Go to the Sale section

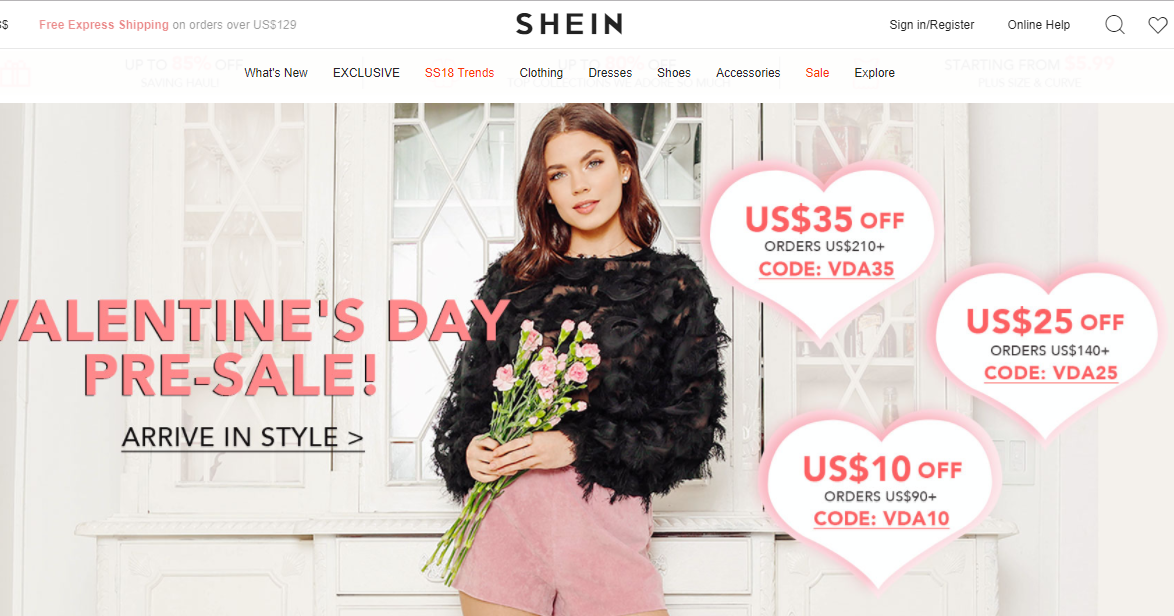pyautogui.click(x=817, y=73)
